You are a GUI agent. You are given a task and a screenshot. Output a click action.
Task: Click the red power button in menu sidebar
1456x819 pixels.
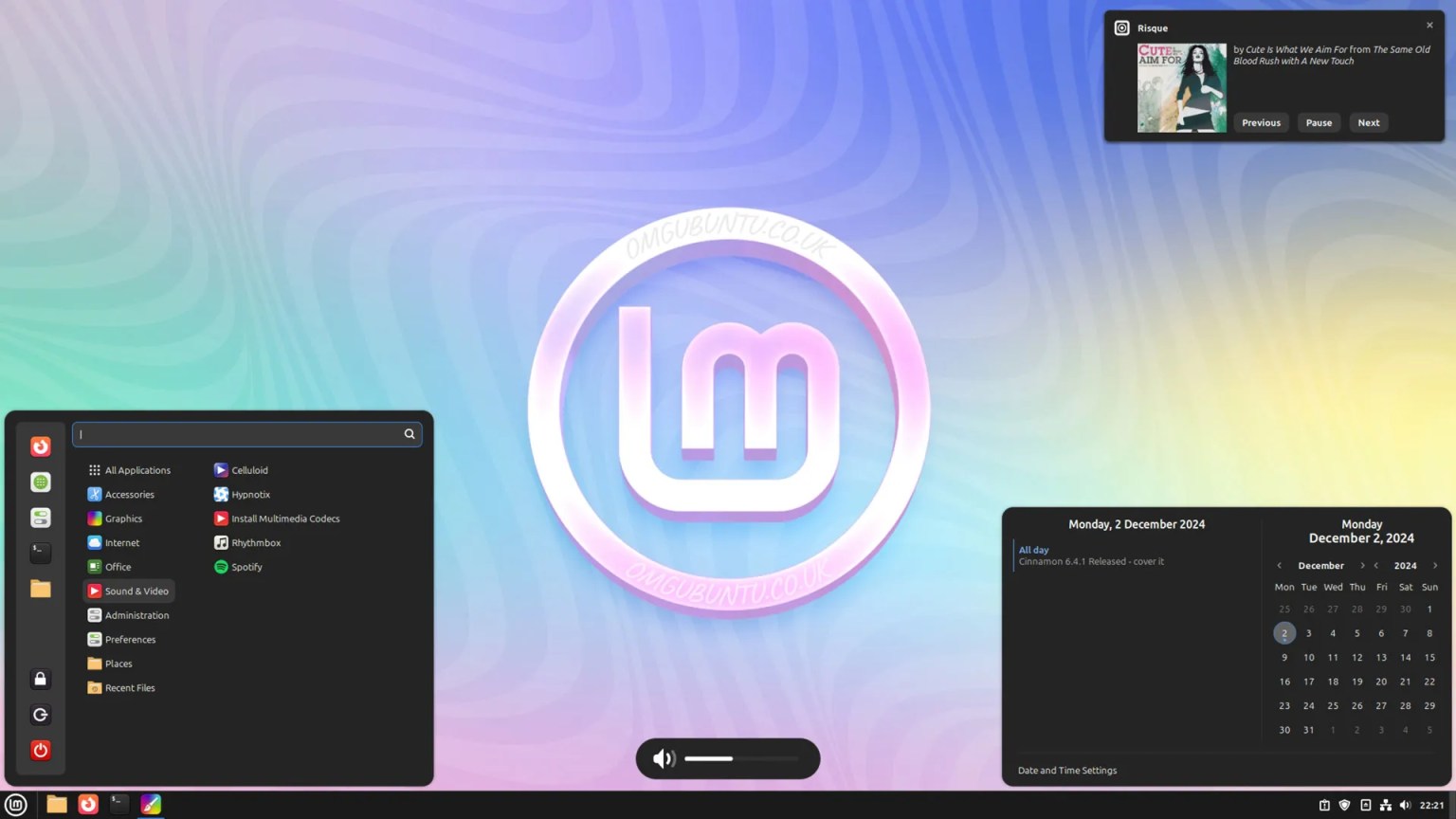pyautogui.click(x=40, y=750)
